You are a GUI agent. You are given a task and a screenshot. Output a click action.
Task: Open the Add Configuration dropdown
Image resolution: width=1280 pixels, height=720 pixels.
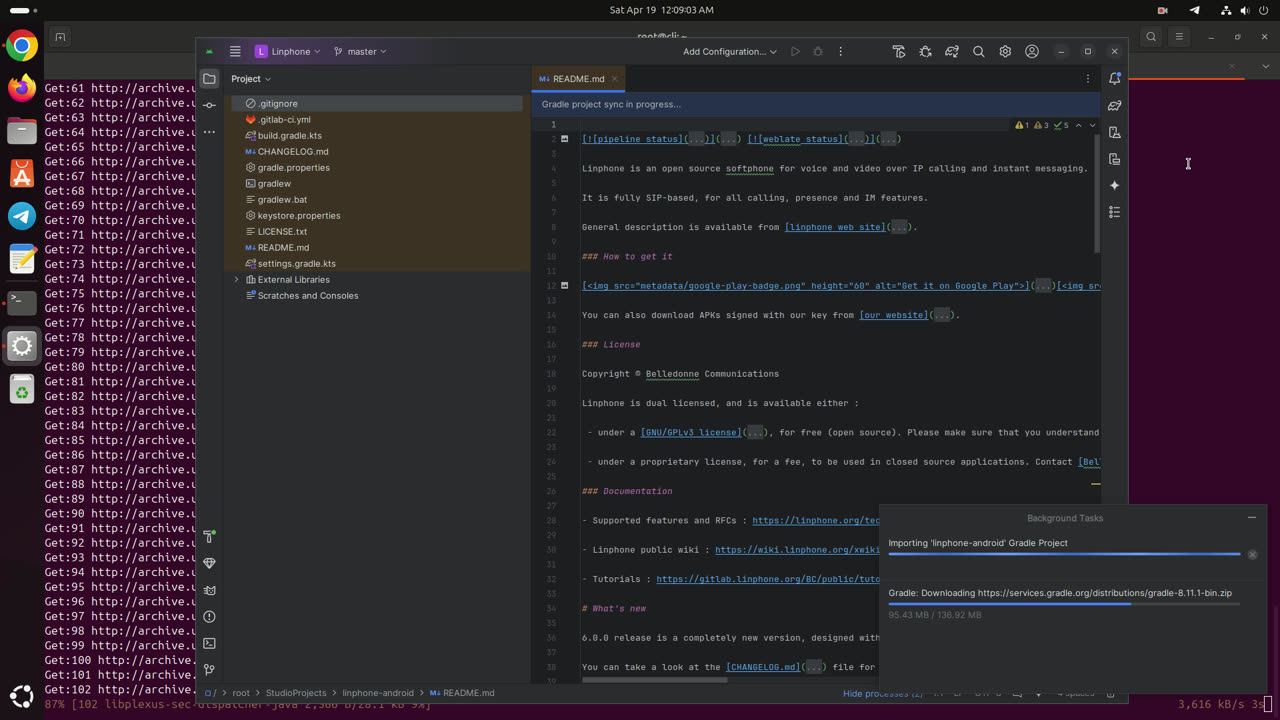click(730, 51)
